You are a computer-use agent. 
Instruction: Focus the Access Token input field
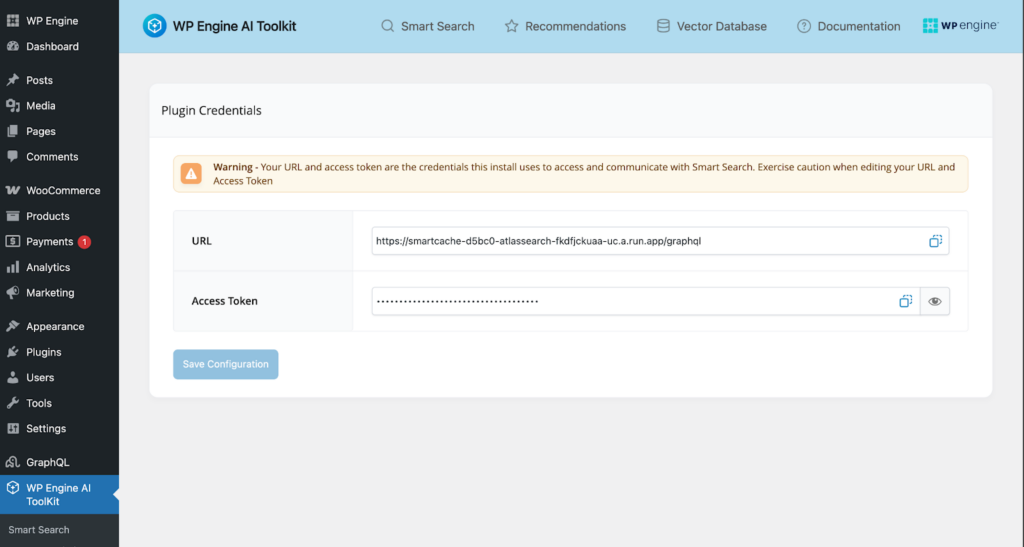pyautogui.click(x=630, y=301)
